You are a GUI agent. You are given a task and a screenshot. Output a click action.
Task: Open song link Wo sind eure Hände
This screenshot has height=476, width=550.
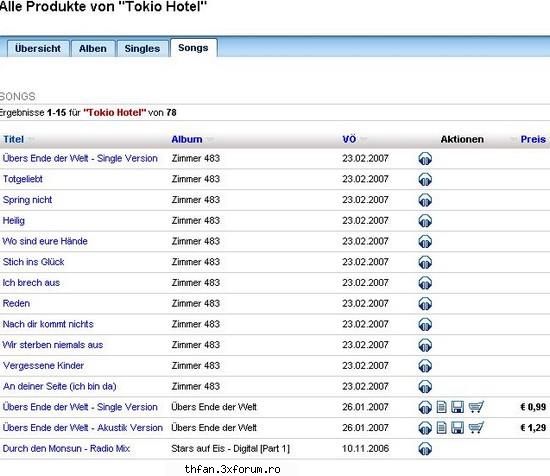pyautogui.click(x=45, y=241)
